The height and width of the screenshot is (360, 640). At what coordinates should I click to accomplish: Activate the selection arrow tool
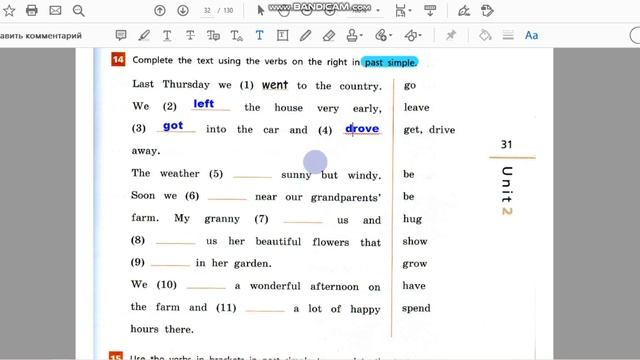260,11
